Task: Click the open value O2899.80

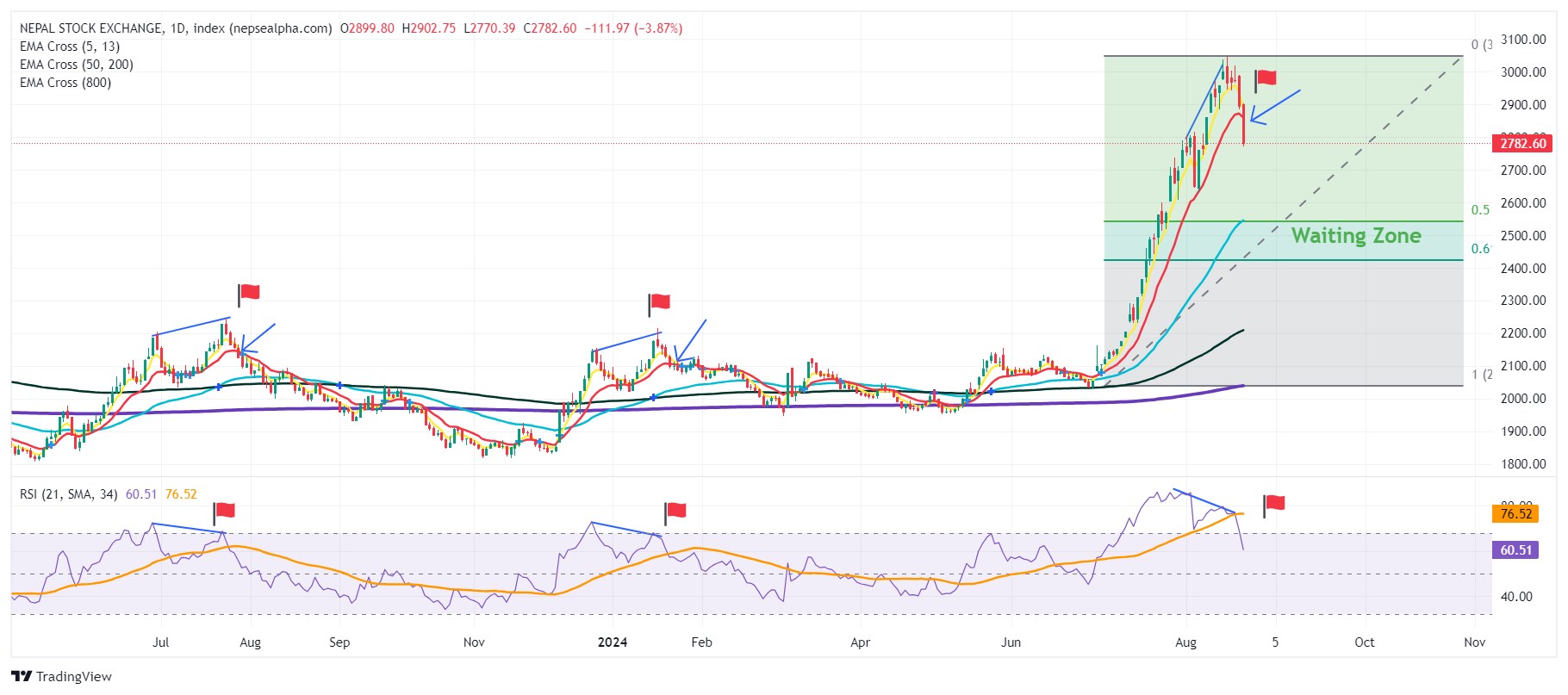Action: (367, 28)
